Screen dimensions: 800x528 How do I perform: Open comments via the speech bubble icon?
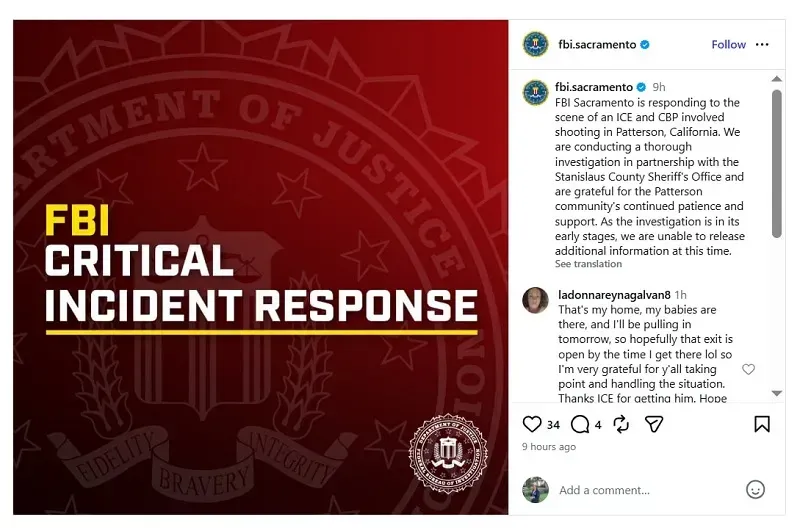[579, 424]
